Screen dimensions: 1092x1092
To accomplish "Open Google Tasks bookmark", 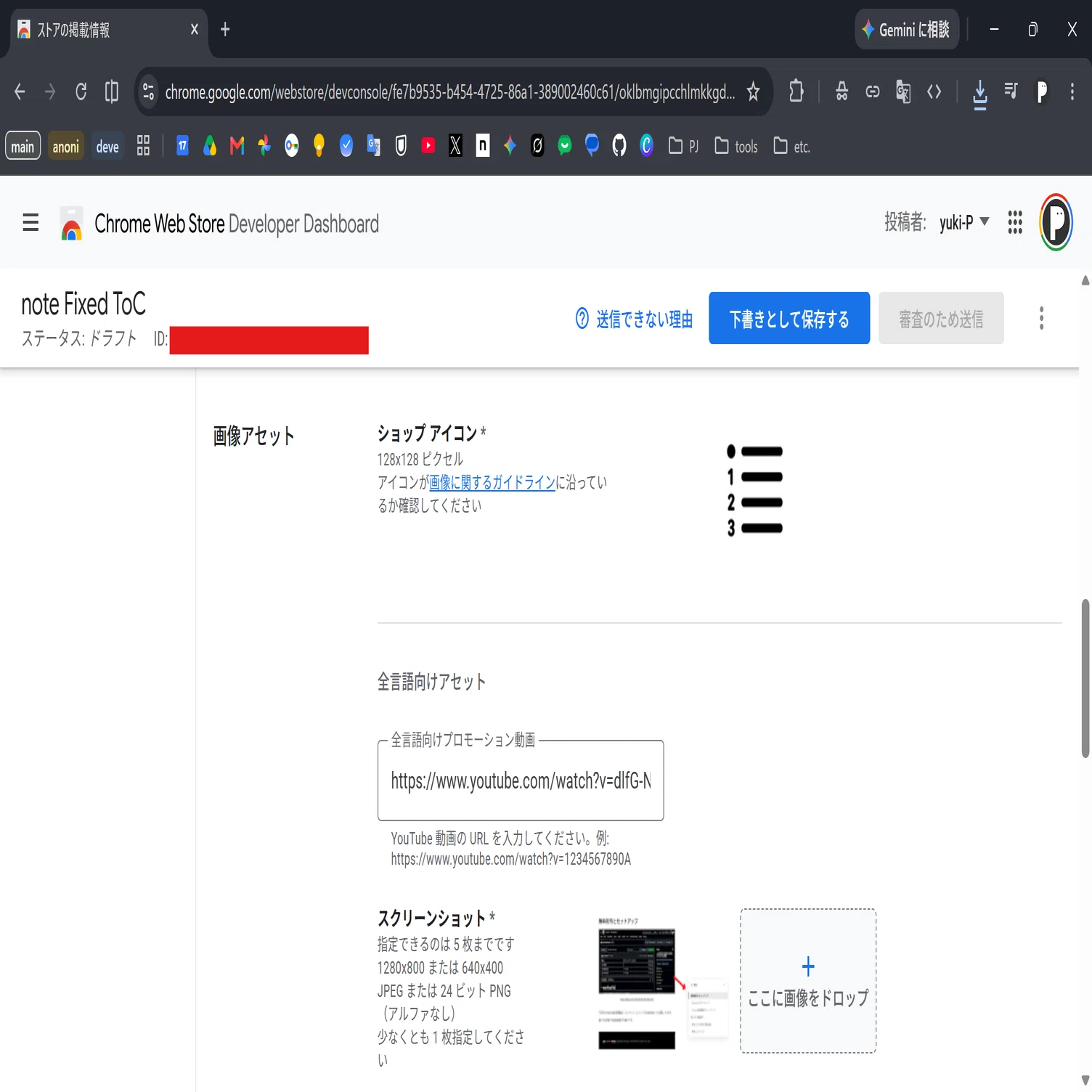I will click(x=346, y=146).
